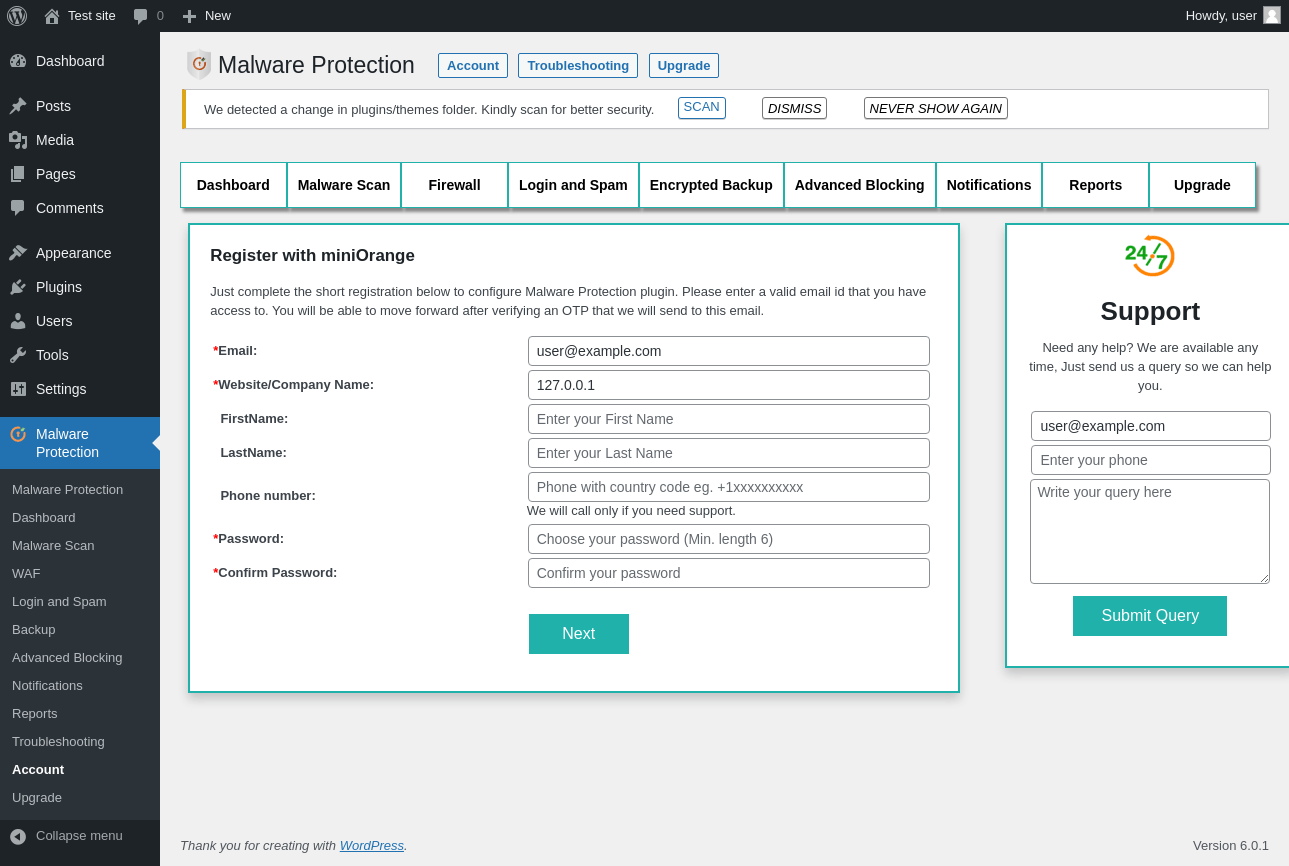Click the SCAN button in the notice
Screen dimensions: 1289x866
click(x=701, y=107)
